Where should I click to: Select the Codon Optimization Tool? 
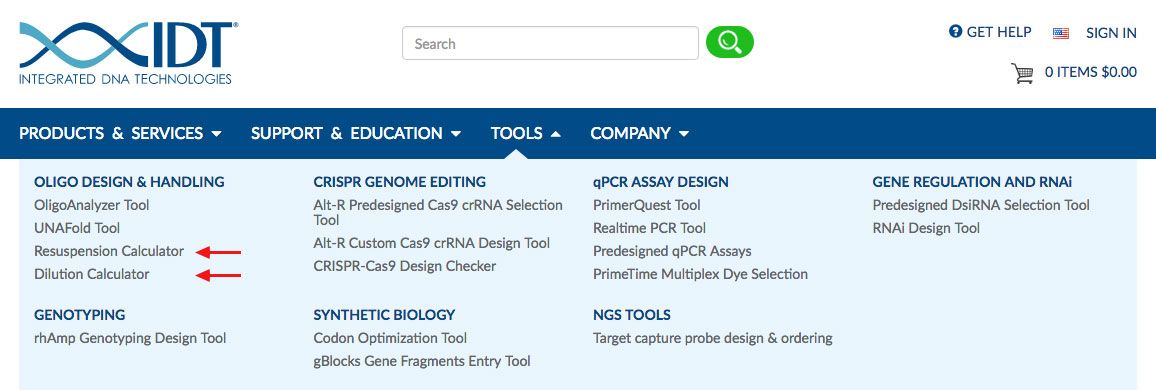point(390,338)
